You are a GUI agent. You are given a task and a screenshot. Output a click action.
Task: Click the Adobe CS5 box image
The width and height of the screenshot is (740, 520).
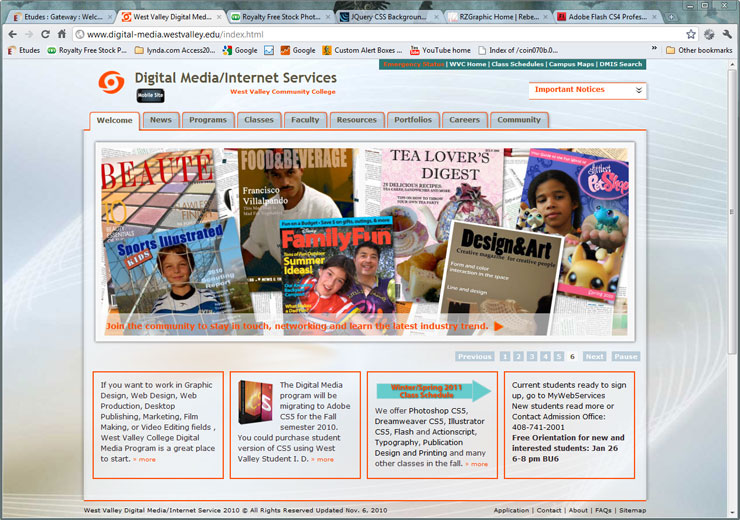click(256, 402)
